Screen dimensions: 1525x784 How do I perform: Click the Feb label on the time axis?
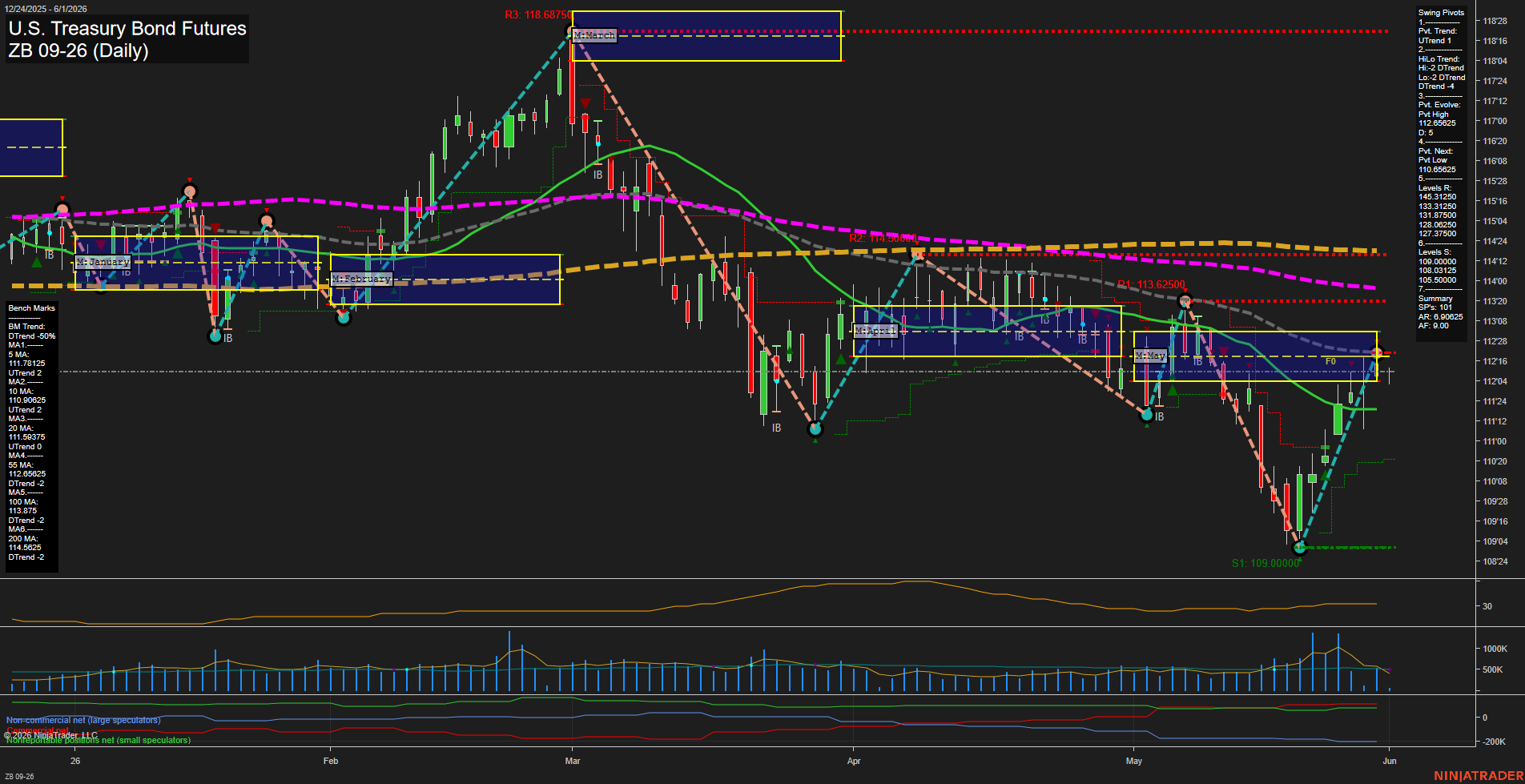coord(331,761)
